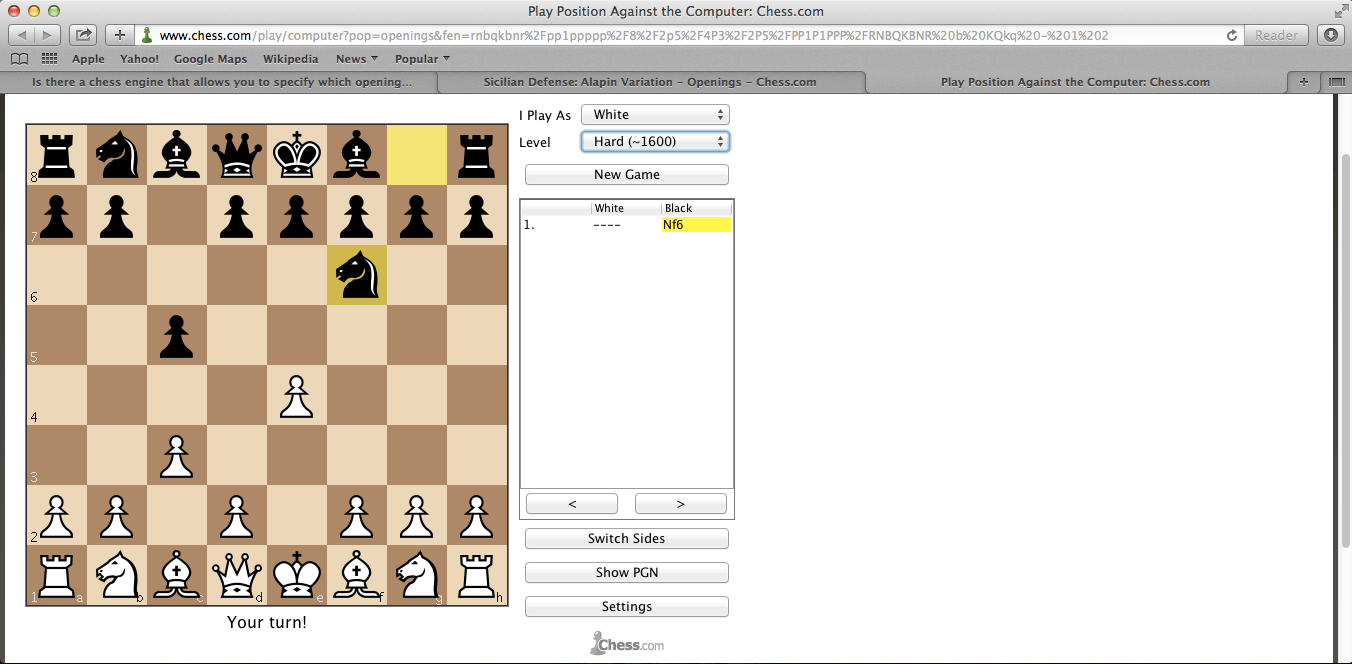Click the Chess.com logo below Settings
1352x664 pixels.
click(x=626, y=642)
